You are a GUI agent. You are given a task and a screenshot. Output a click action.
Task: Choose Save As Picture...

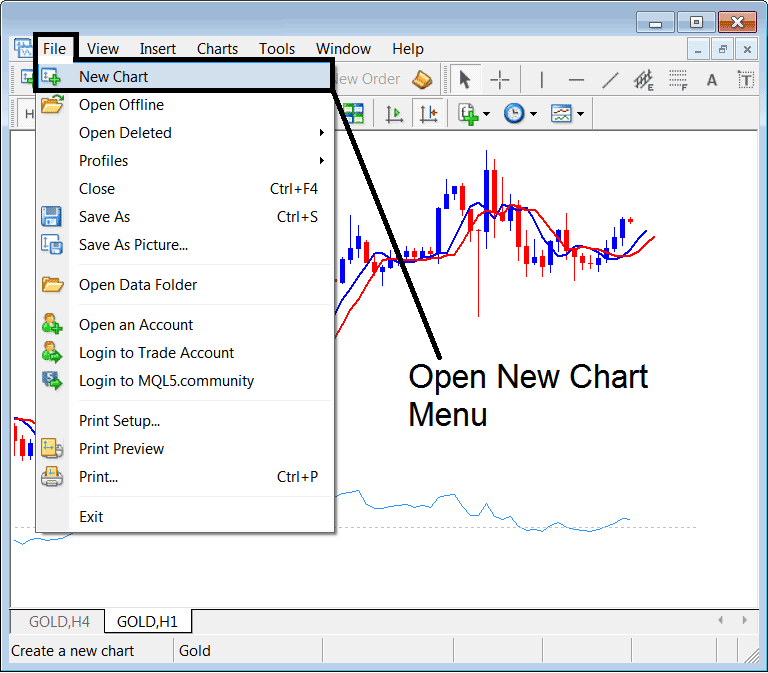click(x=185, y=244)
